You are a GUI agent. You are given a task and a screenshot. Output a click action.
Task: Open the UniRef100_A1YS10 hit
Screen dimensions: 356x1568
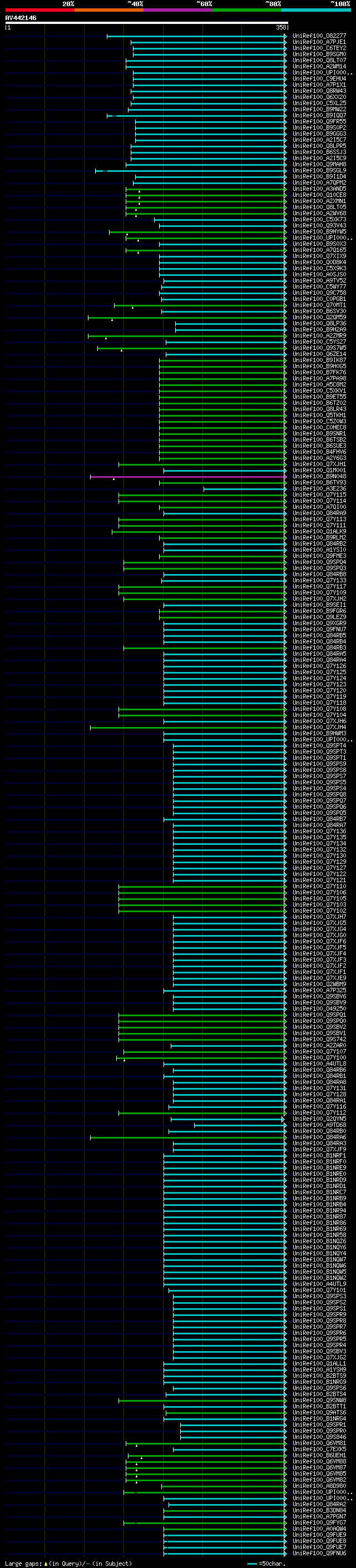[x=319, y=550]
